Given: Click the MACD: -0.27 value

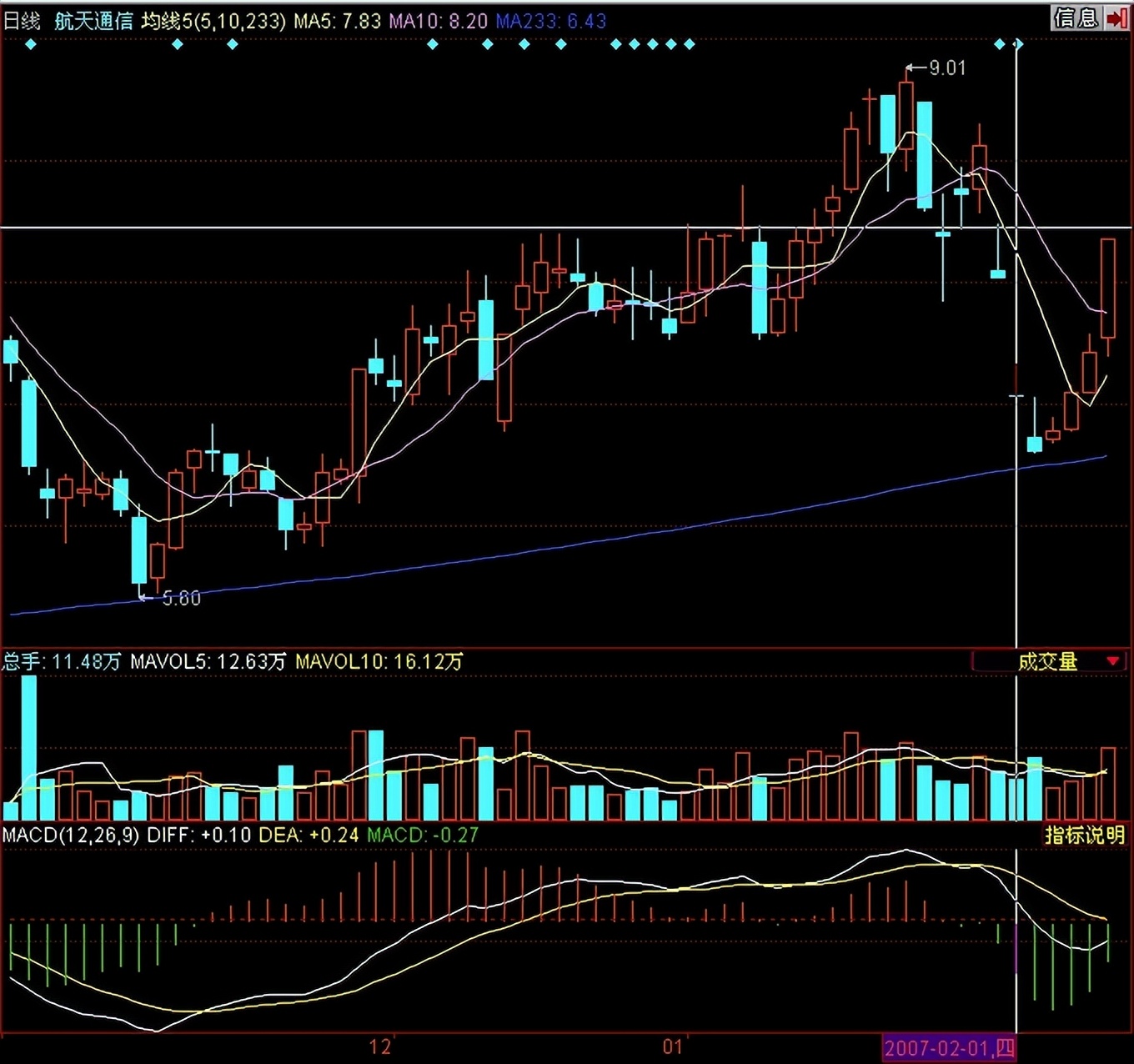Looking at the screenshot, I should point(423,835).
